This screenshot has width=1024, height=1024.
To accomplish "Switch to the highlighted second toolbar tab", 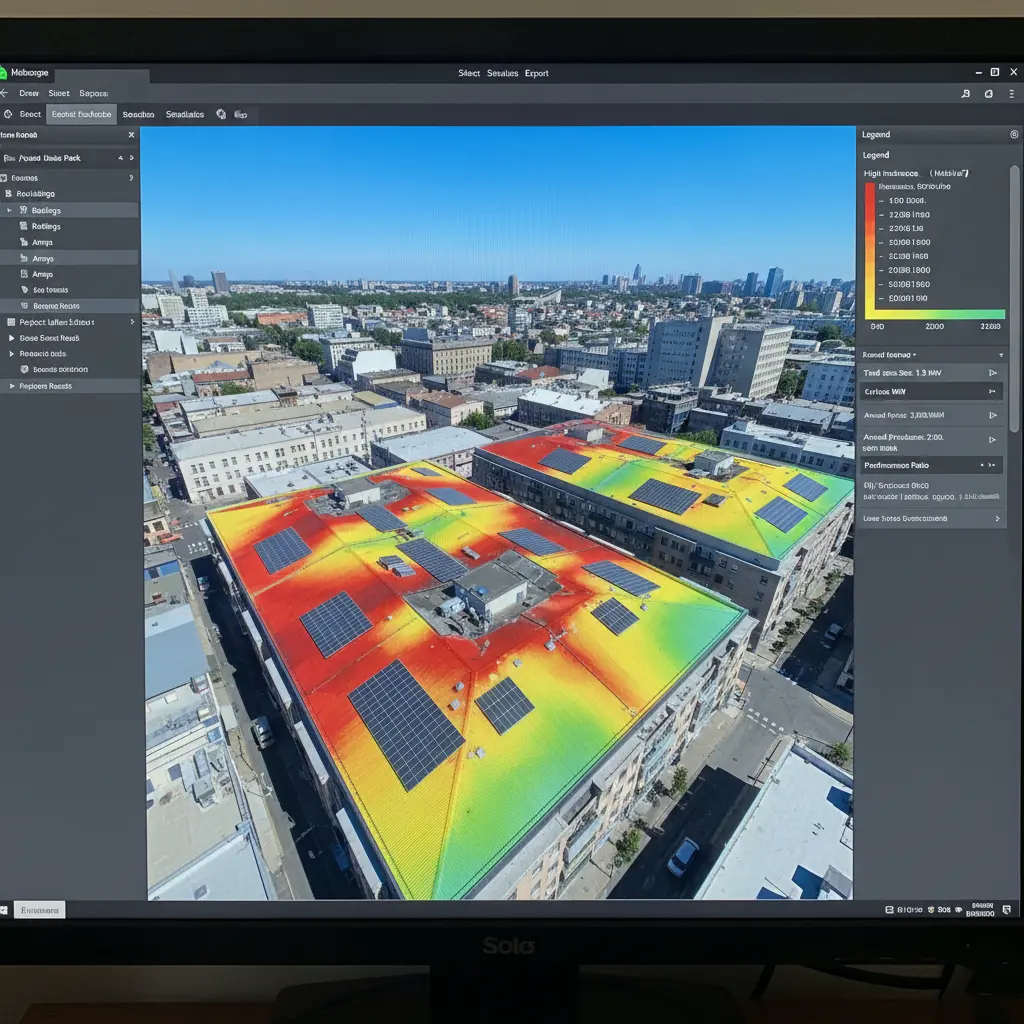I will tap(81, 115).
